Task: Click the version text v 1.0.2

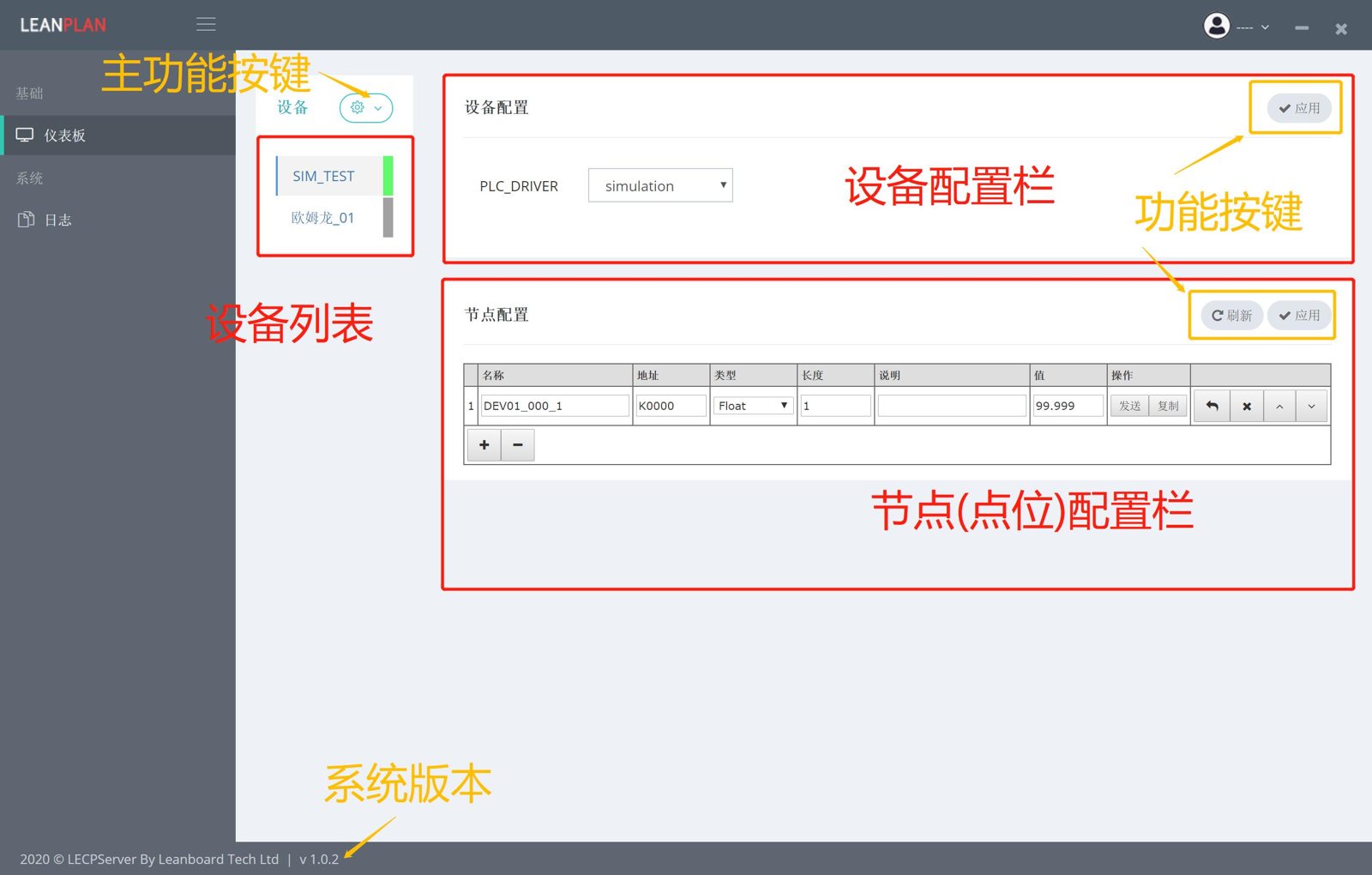Action: pyautogui.click(x=319, y=859)
